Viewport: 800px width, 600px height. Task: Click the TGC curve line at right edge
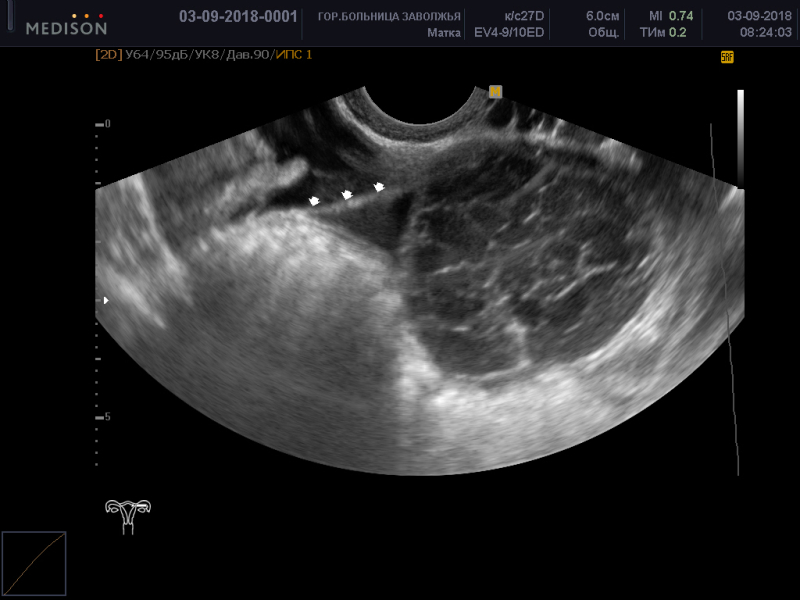724,299
